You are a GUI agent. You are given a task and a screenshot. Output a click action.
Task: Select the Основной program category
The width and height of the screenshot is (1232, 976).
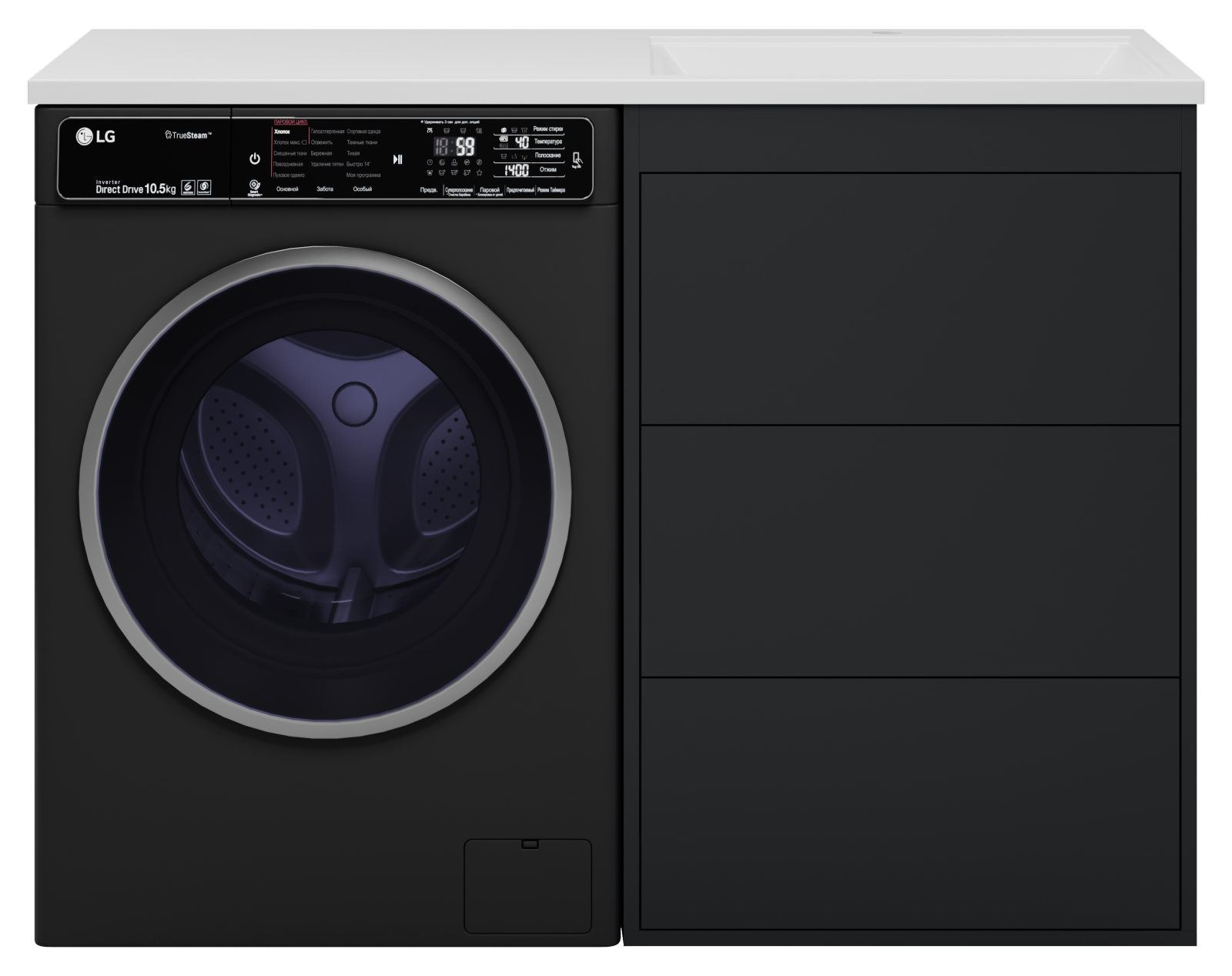(287, 189)
